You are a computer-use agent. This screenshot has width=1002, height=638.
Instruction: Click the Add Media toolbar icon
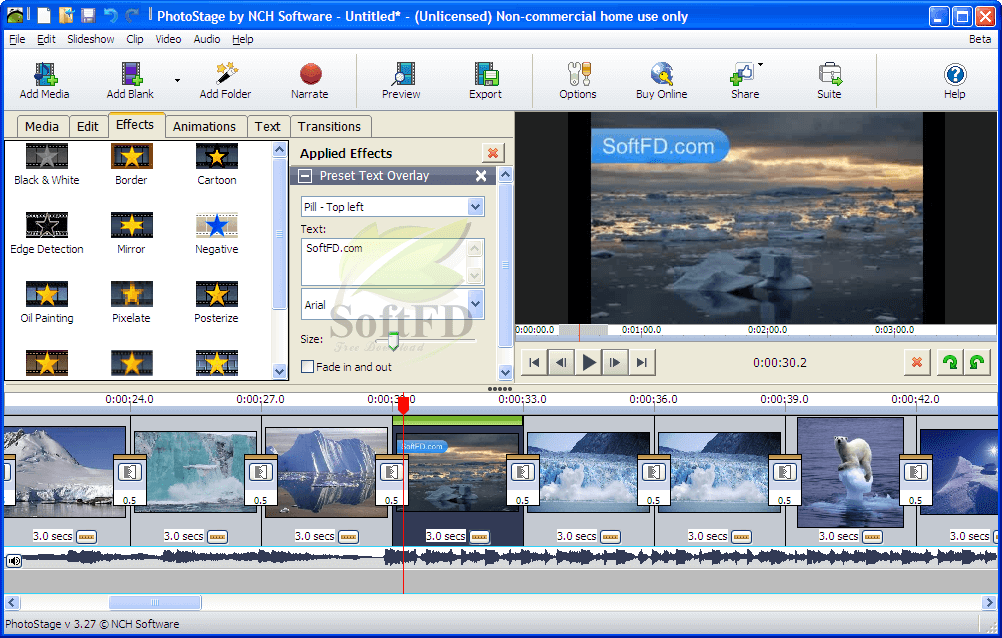pyautogui.click(x=45, y=75)
